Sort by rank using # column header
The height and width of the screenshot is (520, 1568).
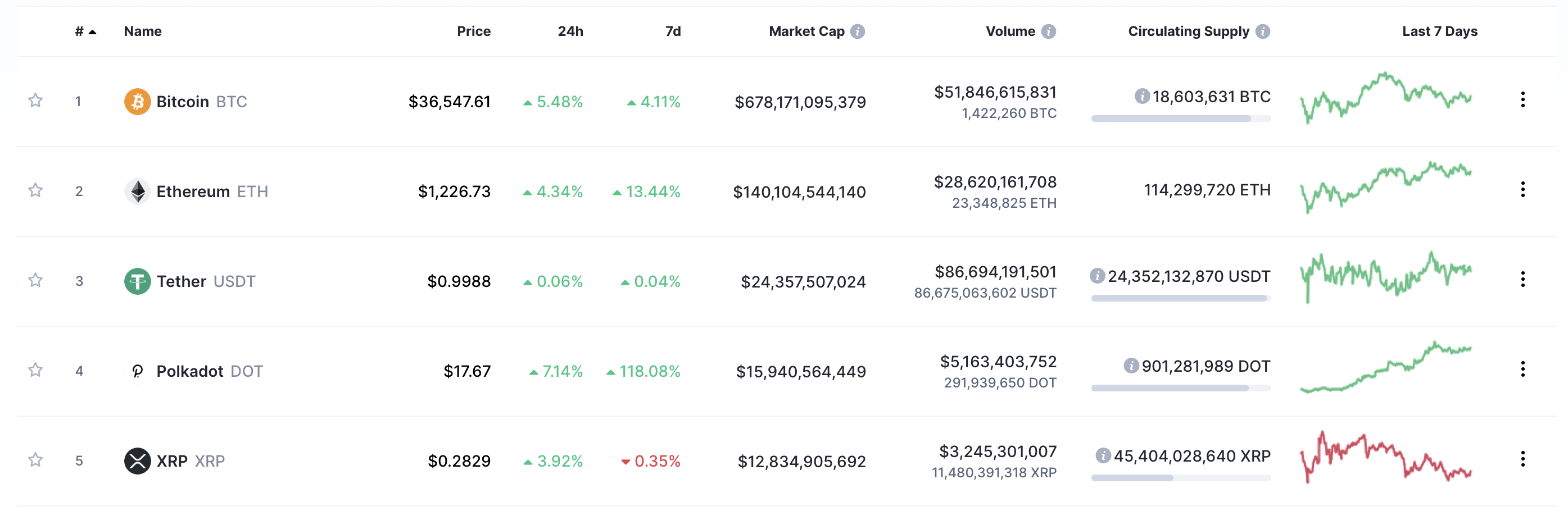coord(85,31)
